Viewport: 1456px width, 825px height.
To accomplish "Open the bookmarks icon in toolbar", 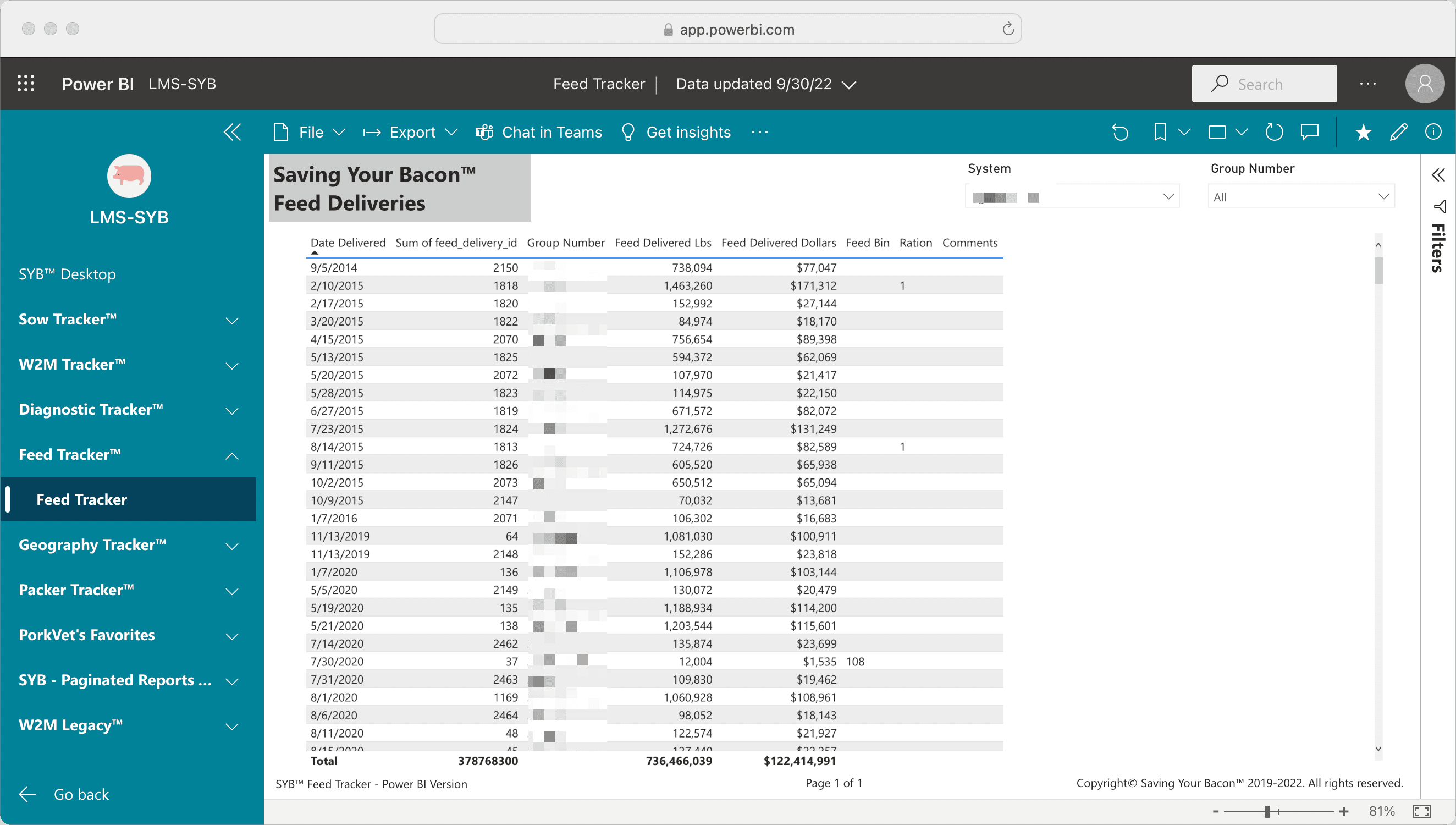I will [x=1159, y=132].
